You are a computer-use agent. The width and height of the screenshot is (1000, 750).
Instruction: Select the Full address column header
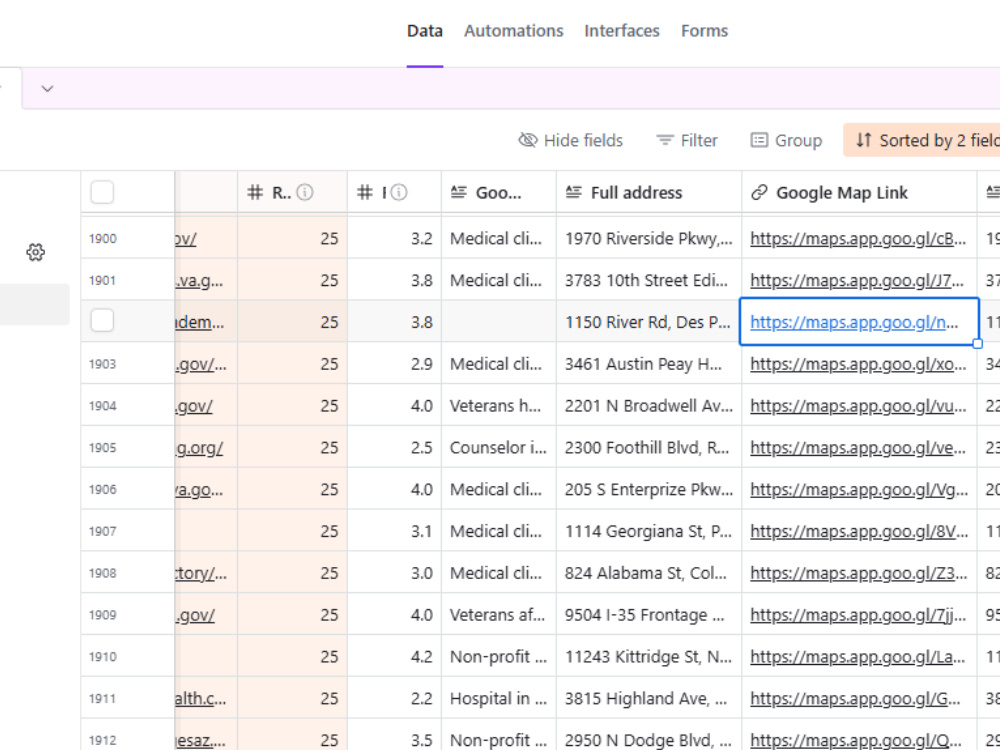[649, 192]
